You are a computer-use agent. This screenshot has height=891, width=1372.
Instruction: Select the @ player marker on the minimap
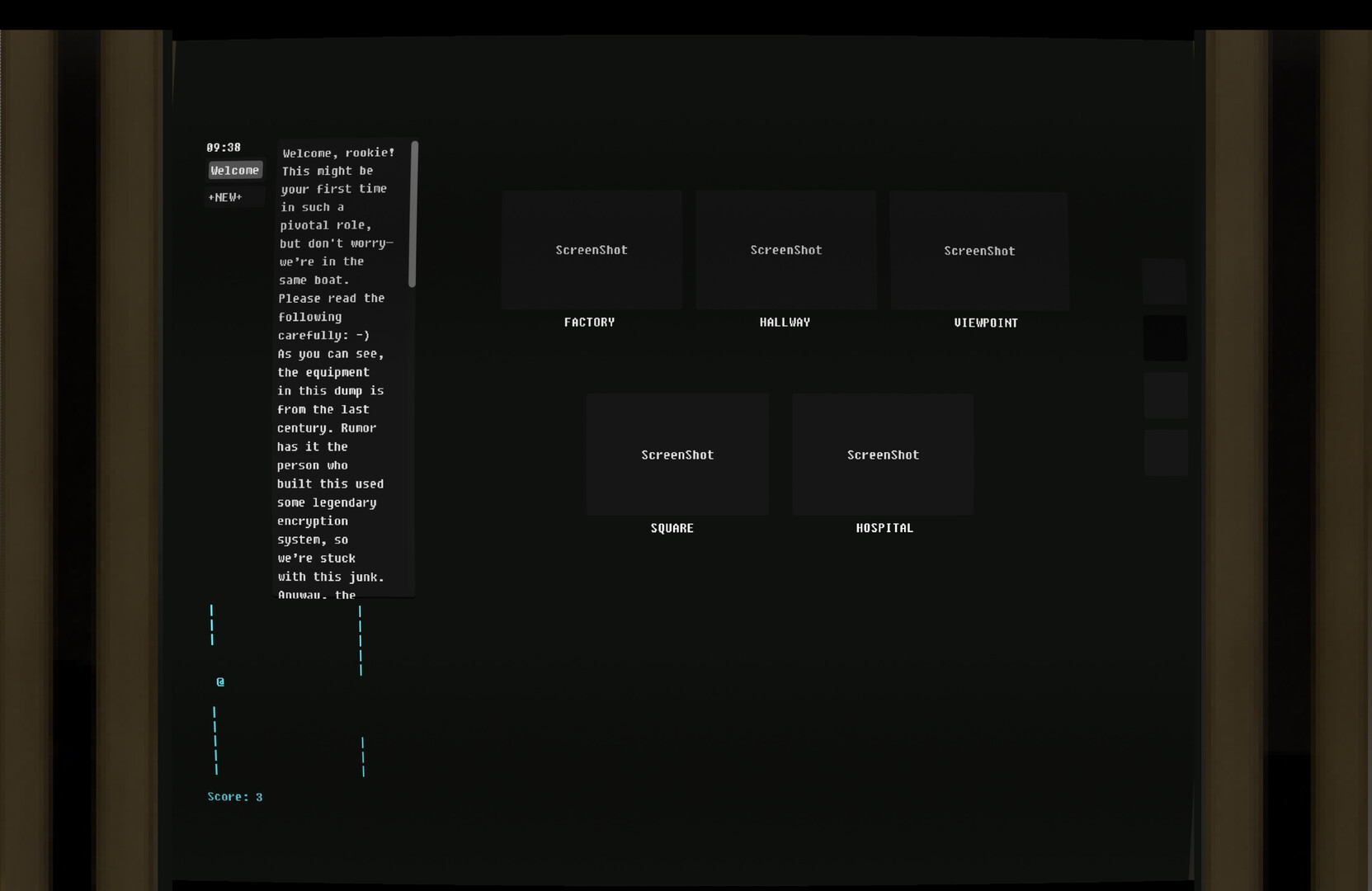(219, 681)
